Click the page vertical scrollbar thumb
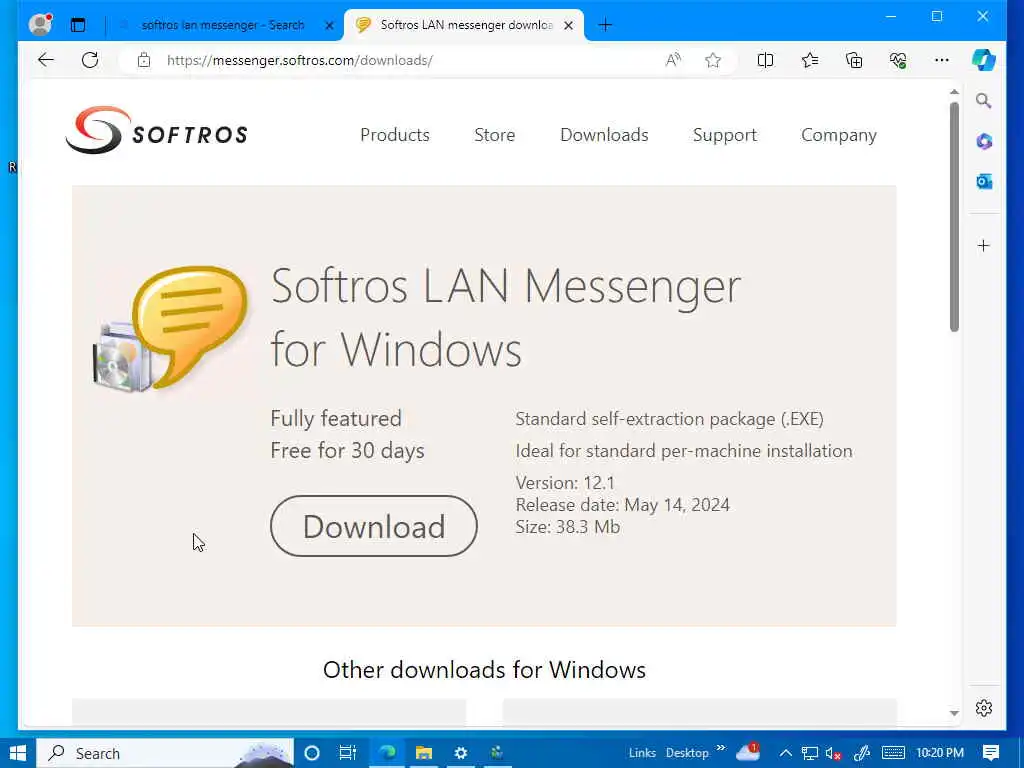 954,217
